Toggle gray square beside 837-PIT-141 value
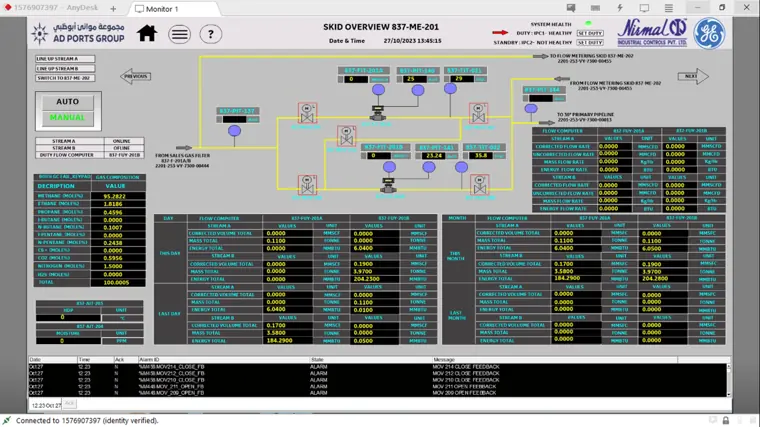This screenshot has width=760, height=427. pos(419,156)
